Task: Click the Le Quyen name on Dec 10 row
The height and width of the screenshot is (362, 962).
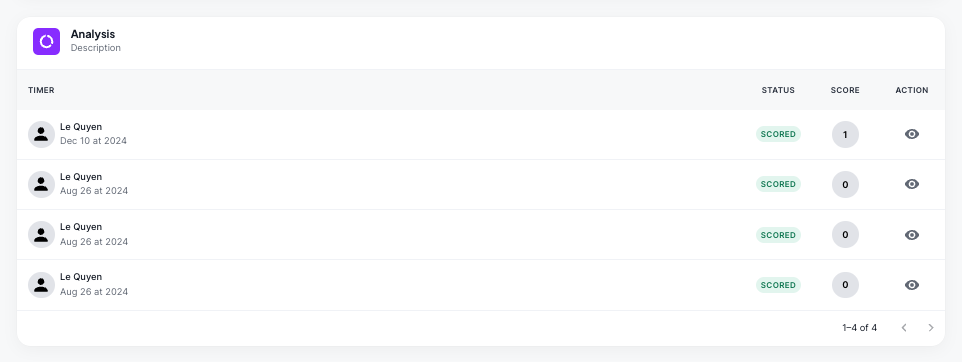Action: tap(81, 127)
